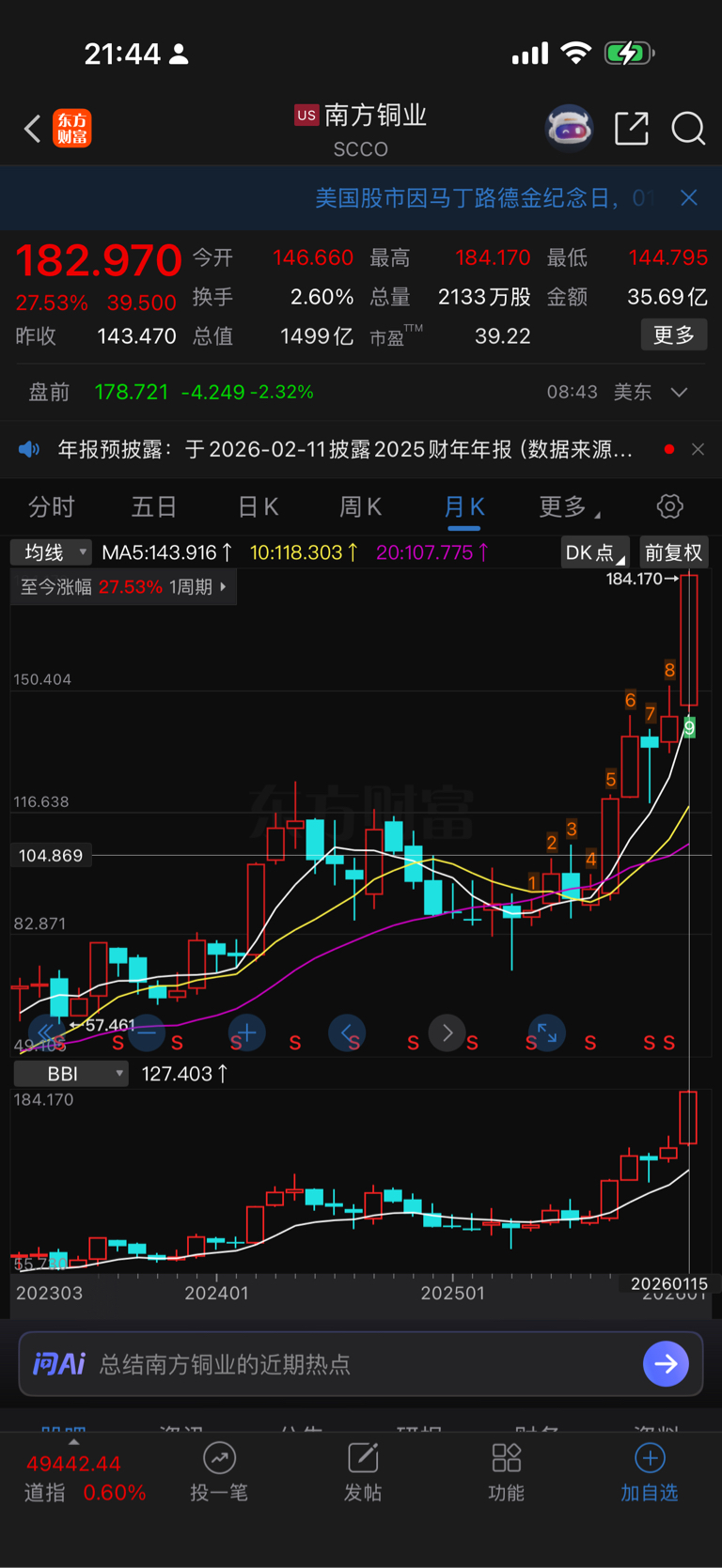Open the BBI indicator dropdown
The width and height of the screenshot is (722, 1568).
(71, 1073)
